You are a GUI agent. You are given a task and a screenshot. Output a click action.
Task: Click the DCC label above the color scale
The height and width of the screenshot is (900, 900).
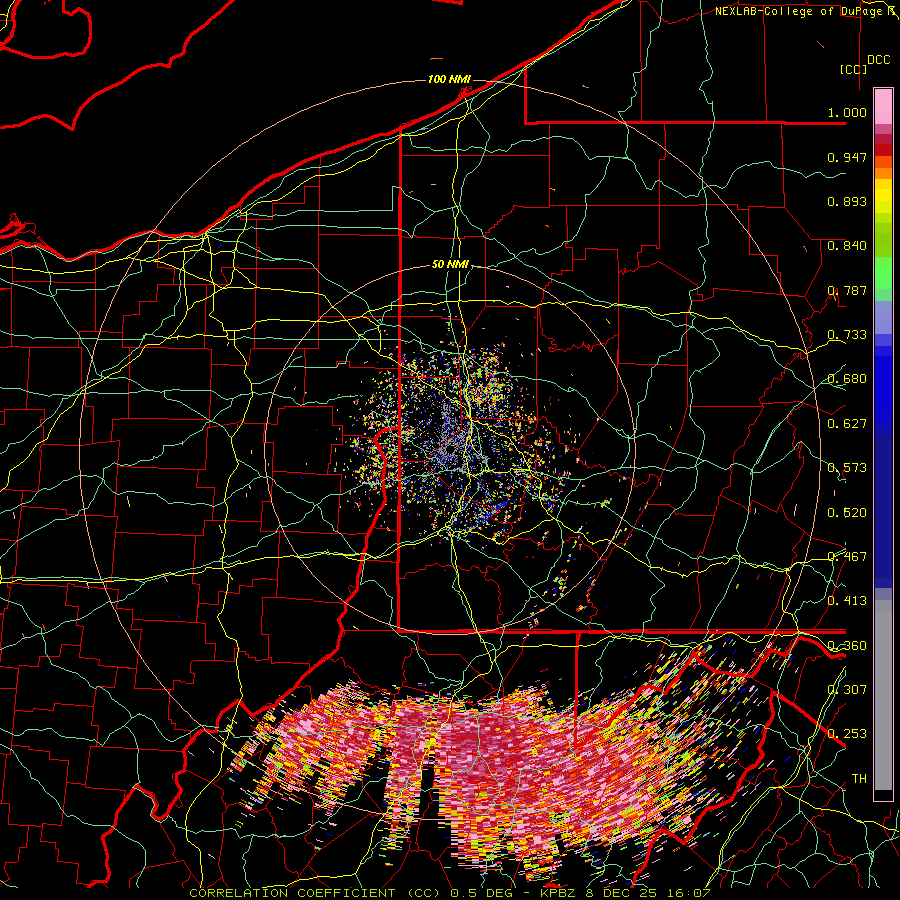click(878, 60)
